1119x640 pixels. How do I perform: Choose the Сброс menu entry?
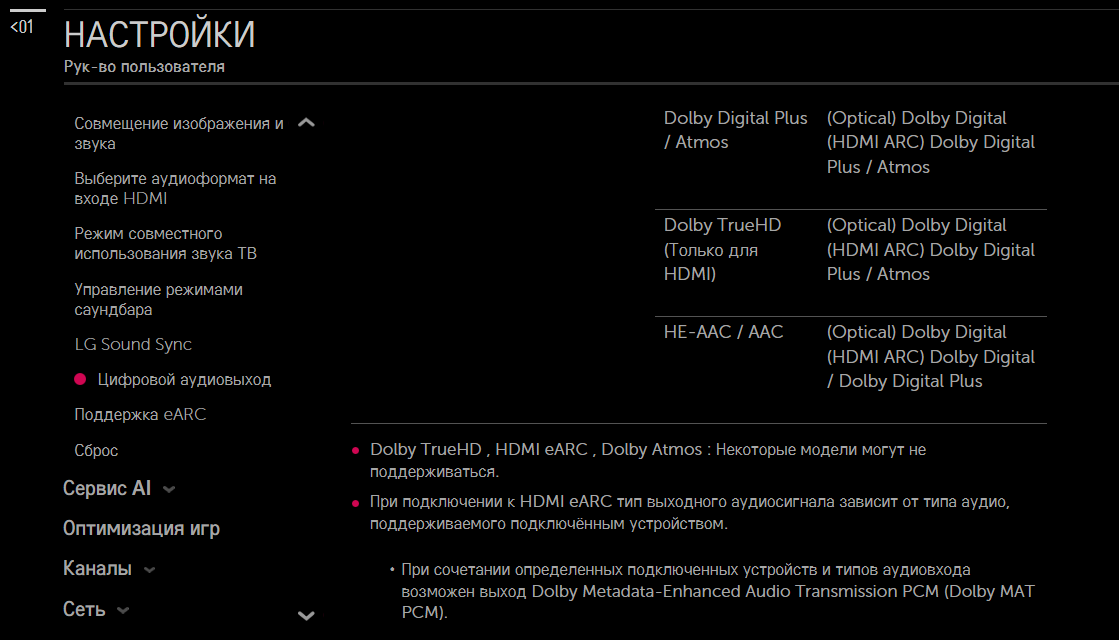(x=96, y=450)
